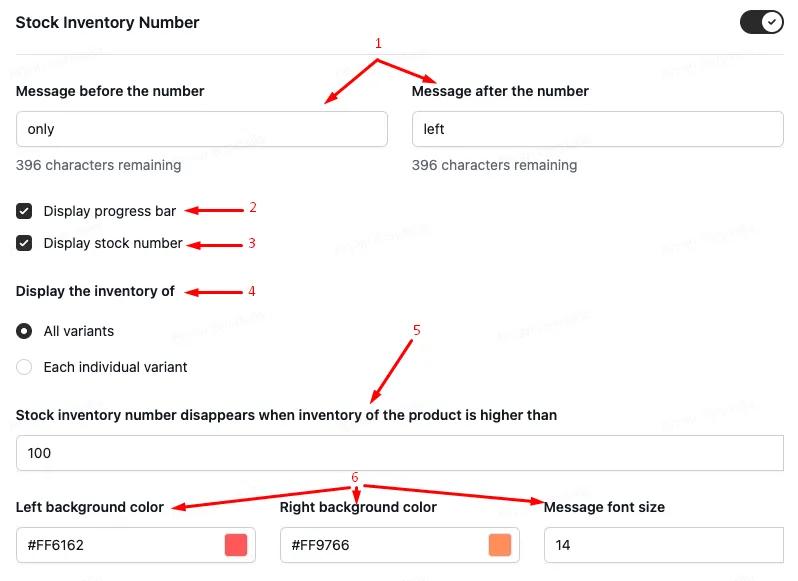Click the Message font size field
Viewport: 798px width, 581px height.
tap(664, 545)
